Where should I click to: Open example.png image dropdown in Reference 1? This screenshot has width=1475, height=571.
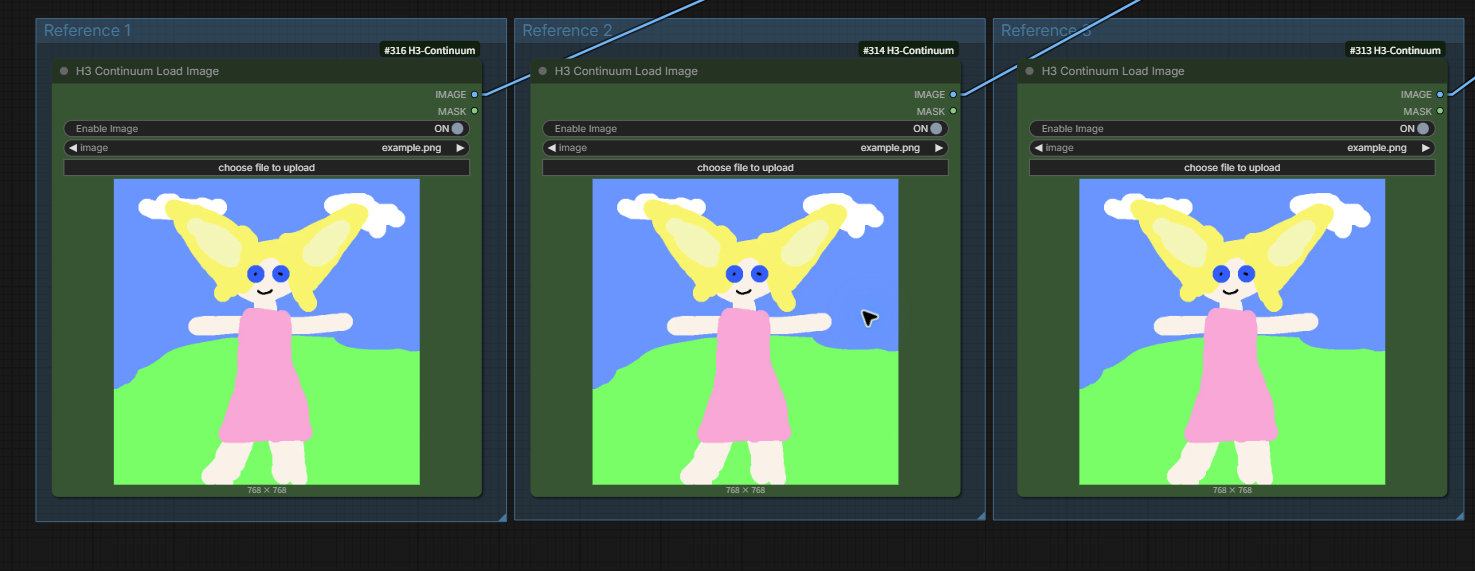pos(266,148)
